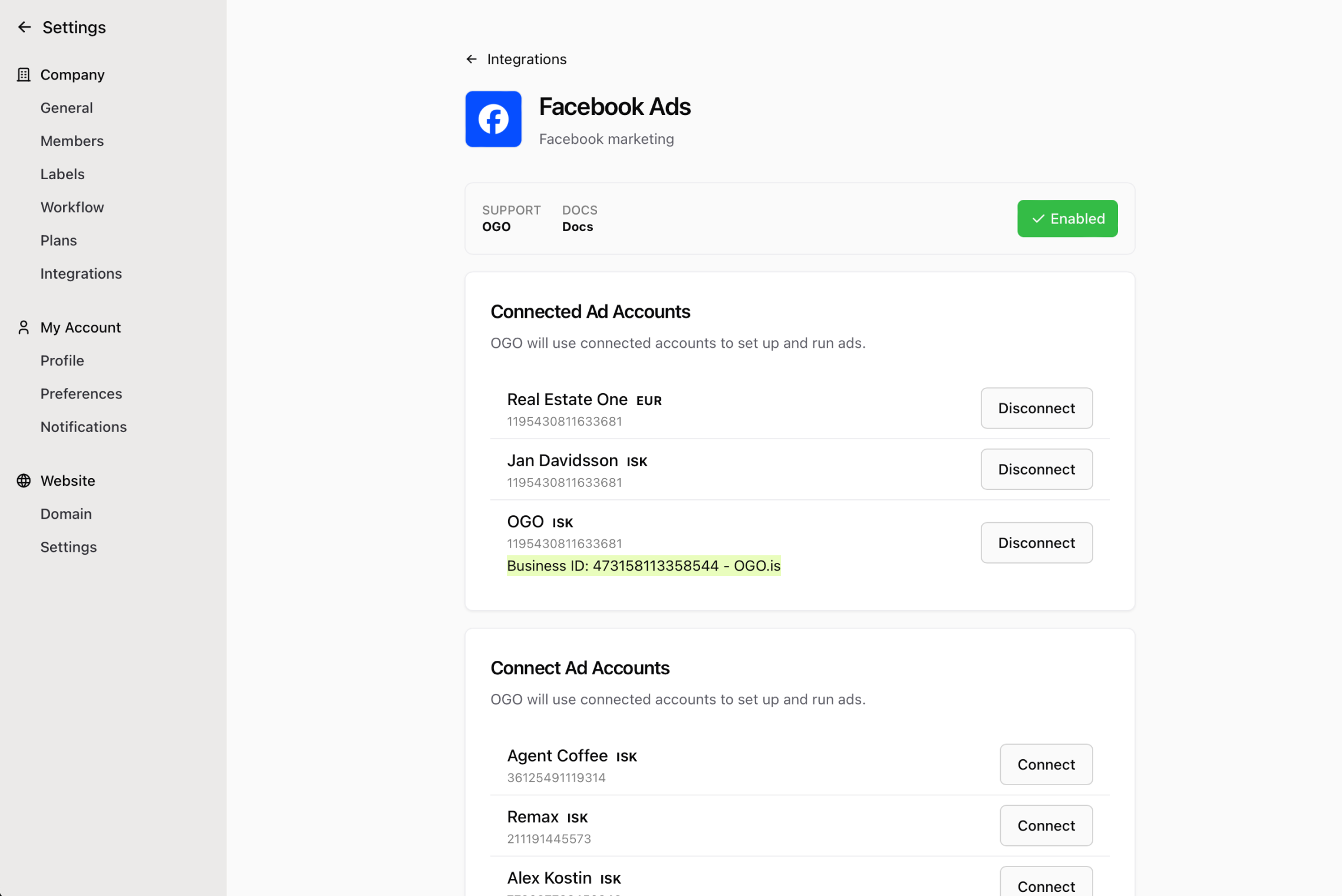Disconnect the Real Estate One ad account
The height and width of the screenshot is (896, 1342).
(1036, 408)
